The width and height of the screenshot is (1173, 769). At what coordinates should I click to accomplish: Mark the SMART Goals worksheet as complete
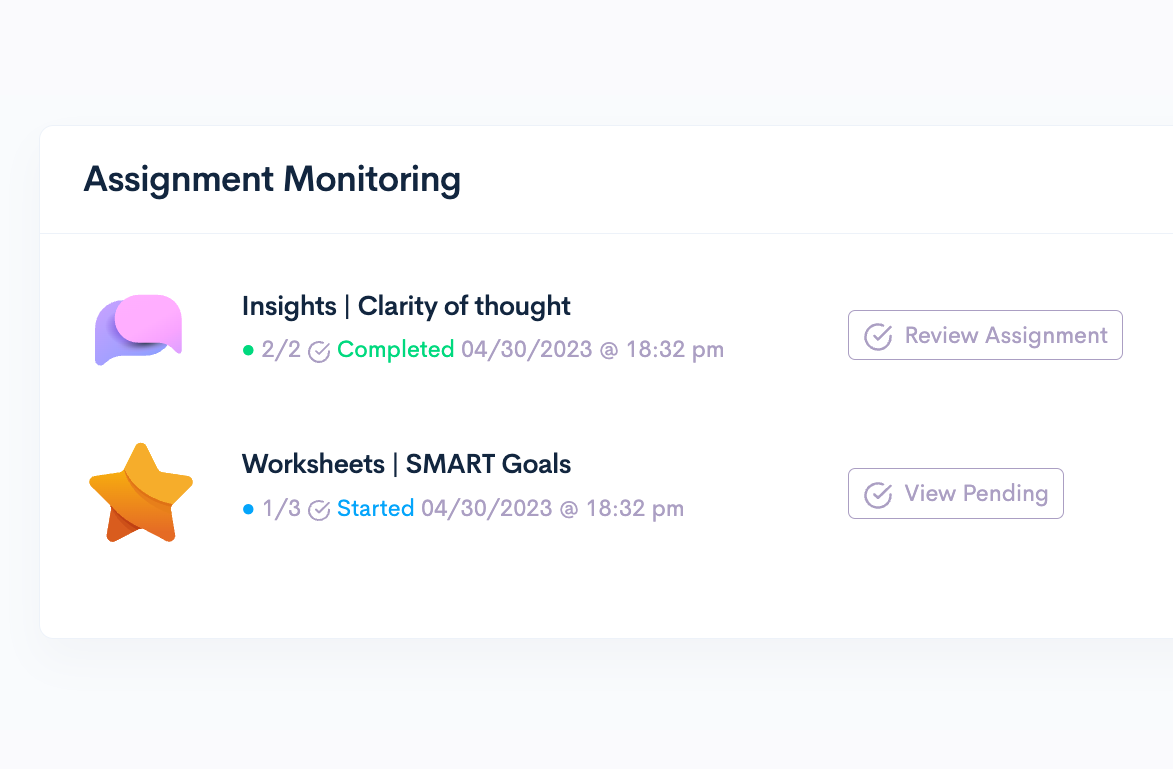(955, 493)
